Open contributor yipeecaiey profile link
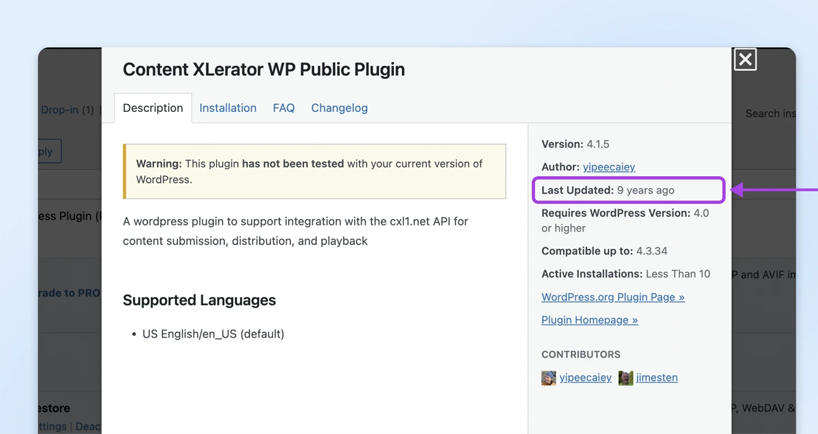The image size is (818, 434). tap(585, 377)
